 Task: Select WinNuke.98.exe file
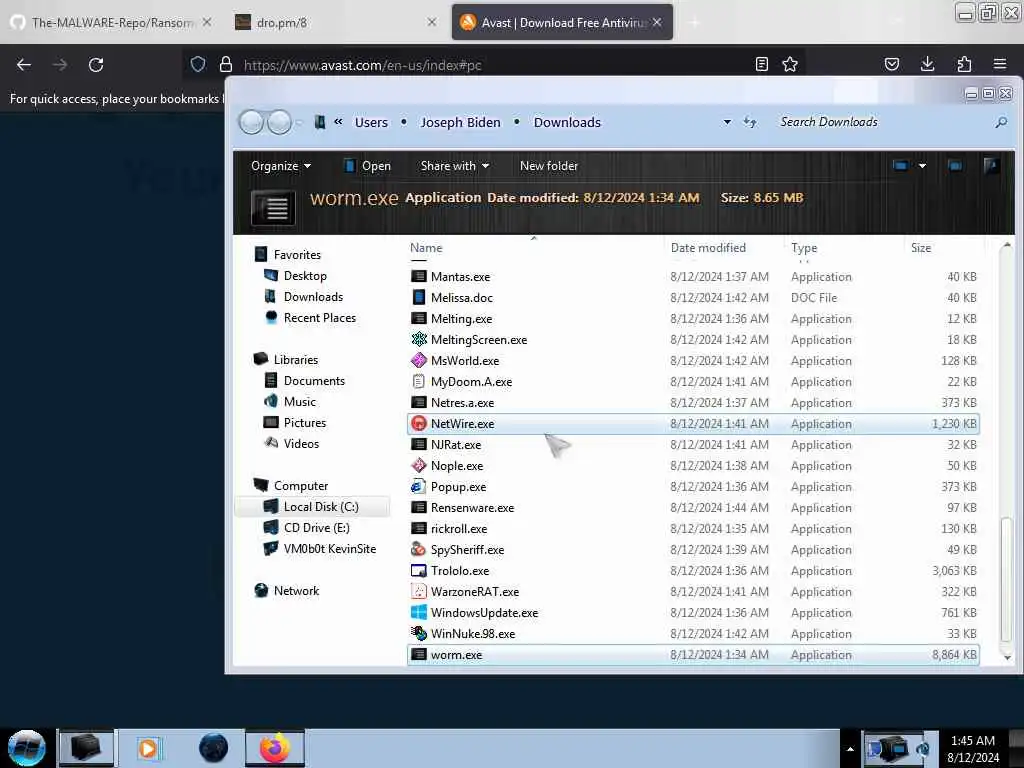[693, 633]
